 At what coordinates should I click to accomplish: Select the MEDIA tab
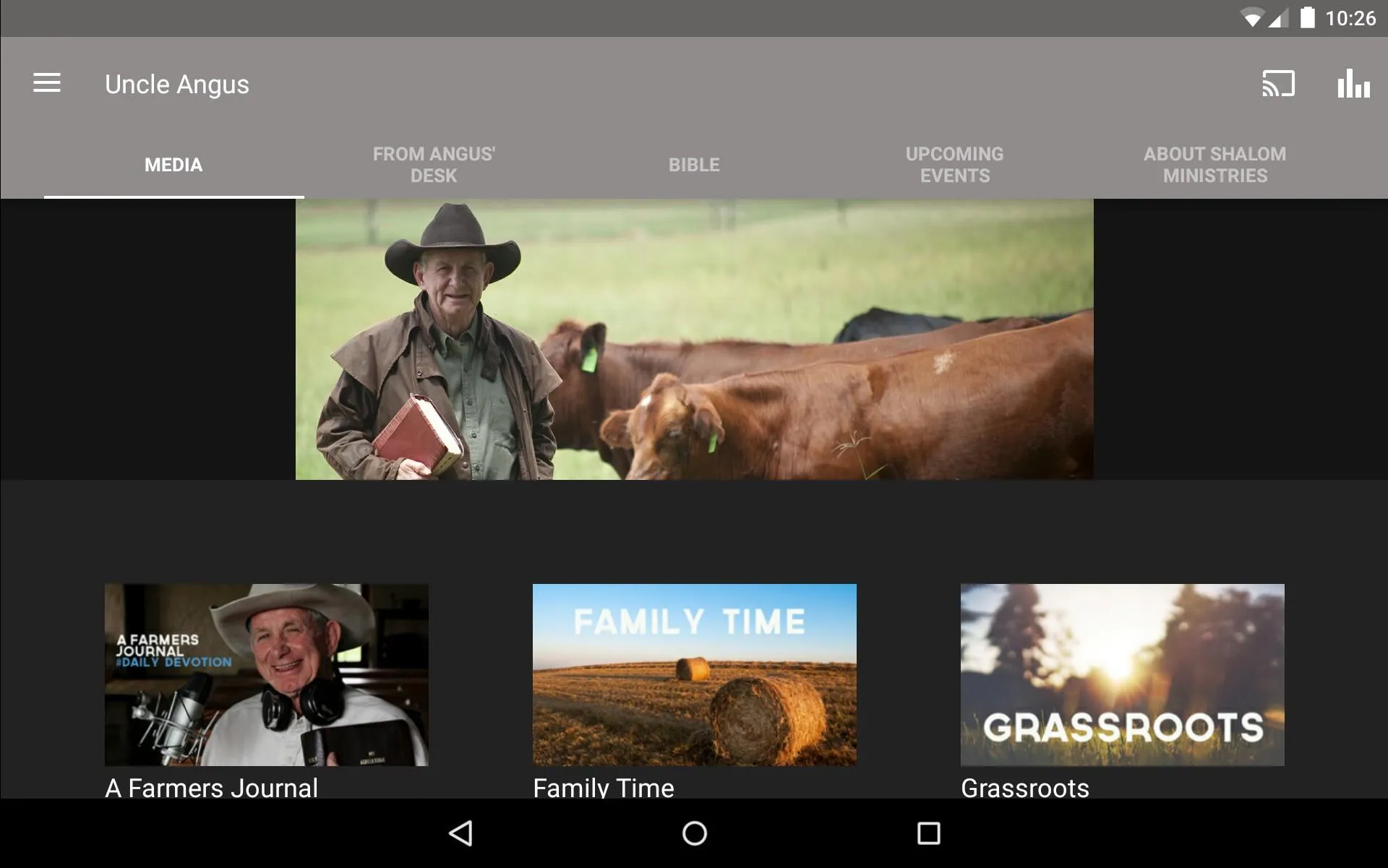pyautogui.click(x=174, y=165)
